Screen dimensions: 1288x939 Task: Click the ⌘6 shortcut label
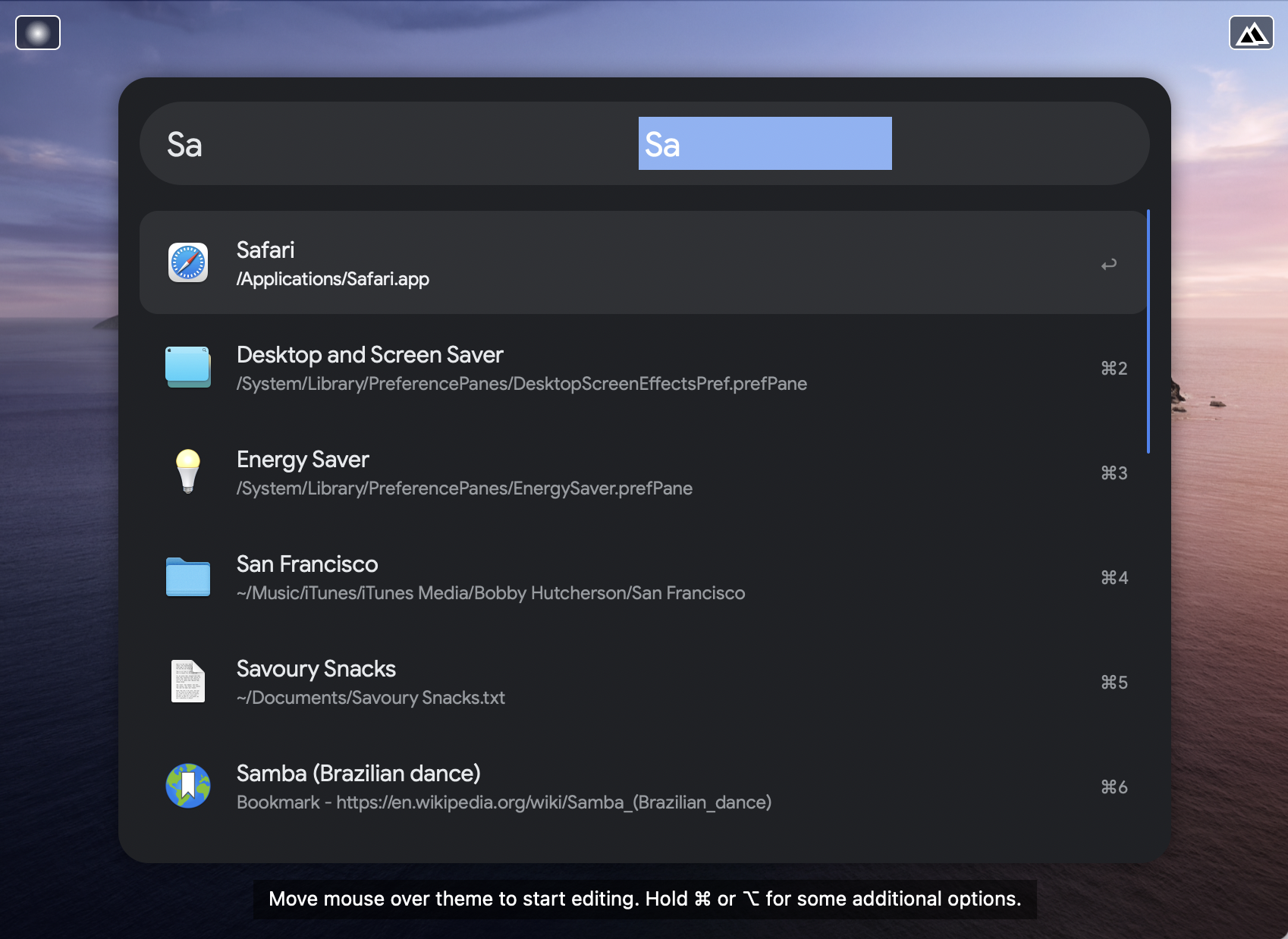pyautogui.click(x=1114, y=787)
